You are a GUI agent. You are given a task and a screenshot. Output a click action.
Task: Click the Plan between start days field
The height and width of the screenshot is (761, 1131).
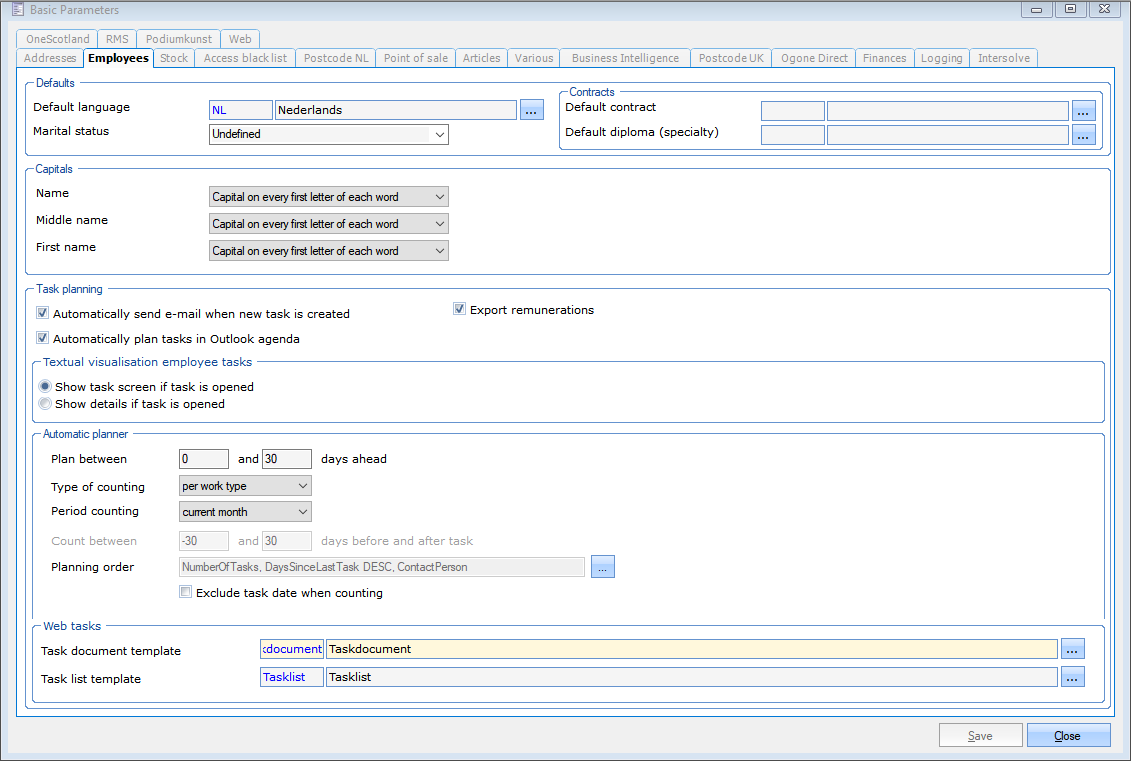coord(204,459)
